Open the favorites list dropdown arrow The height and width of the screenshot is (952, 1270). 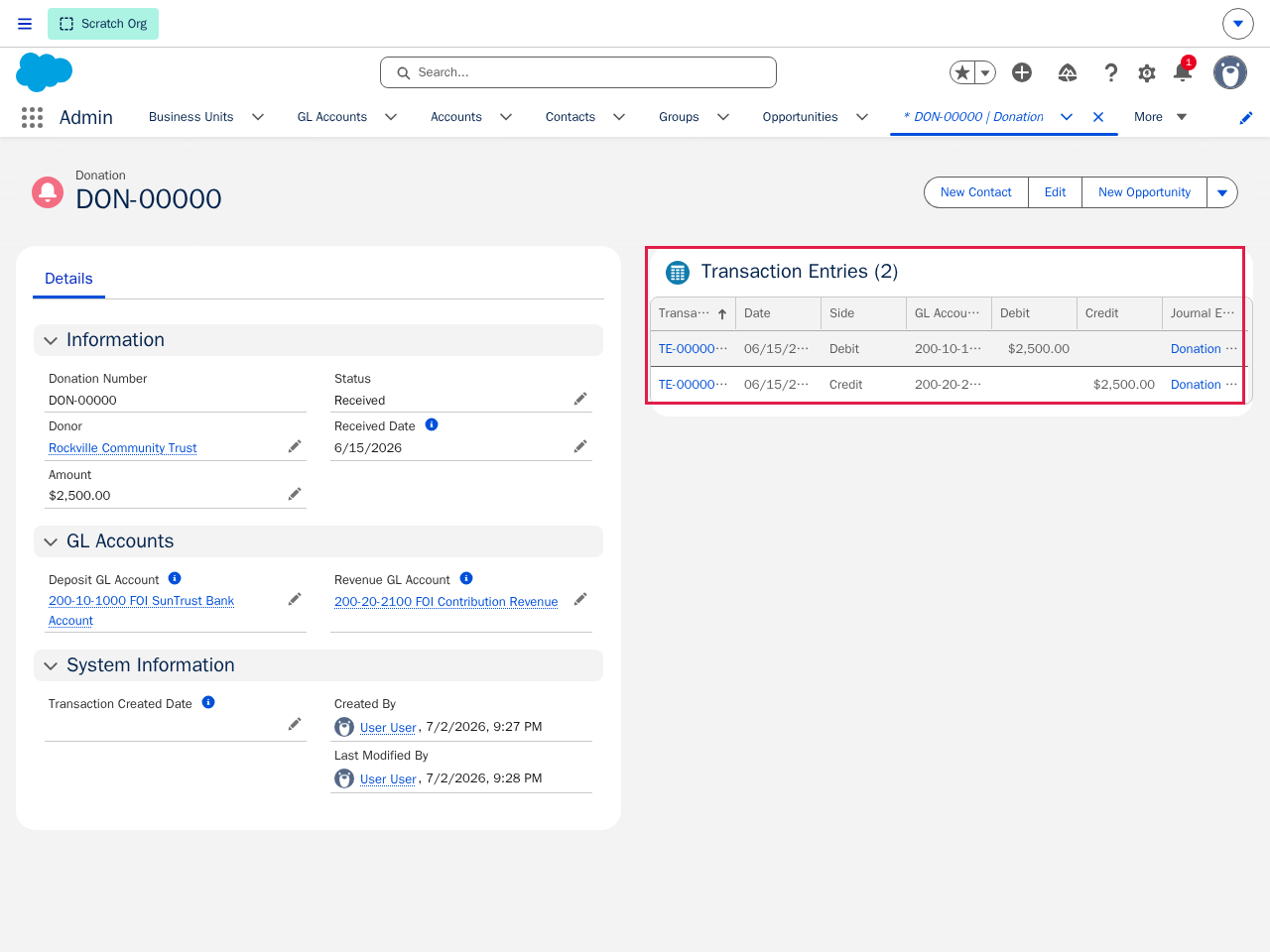985,72
